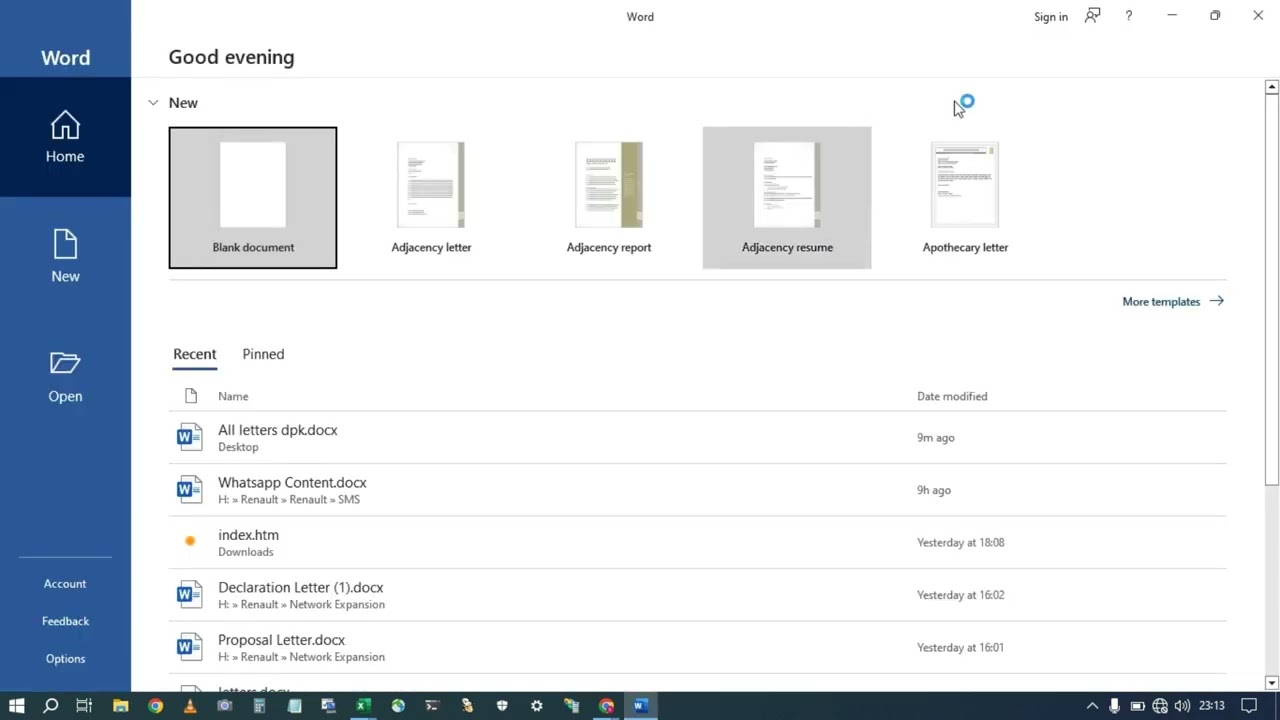Choose the Adjacency report template

click(609, 198)
